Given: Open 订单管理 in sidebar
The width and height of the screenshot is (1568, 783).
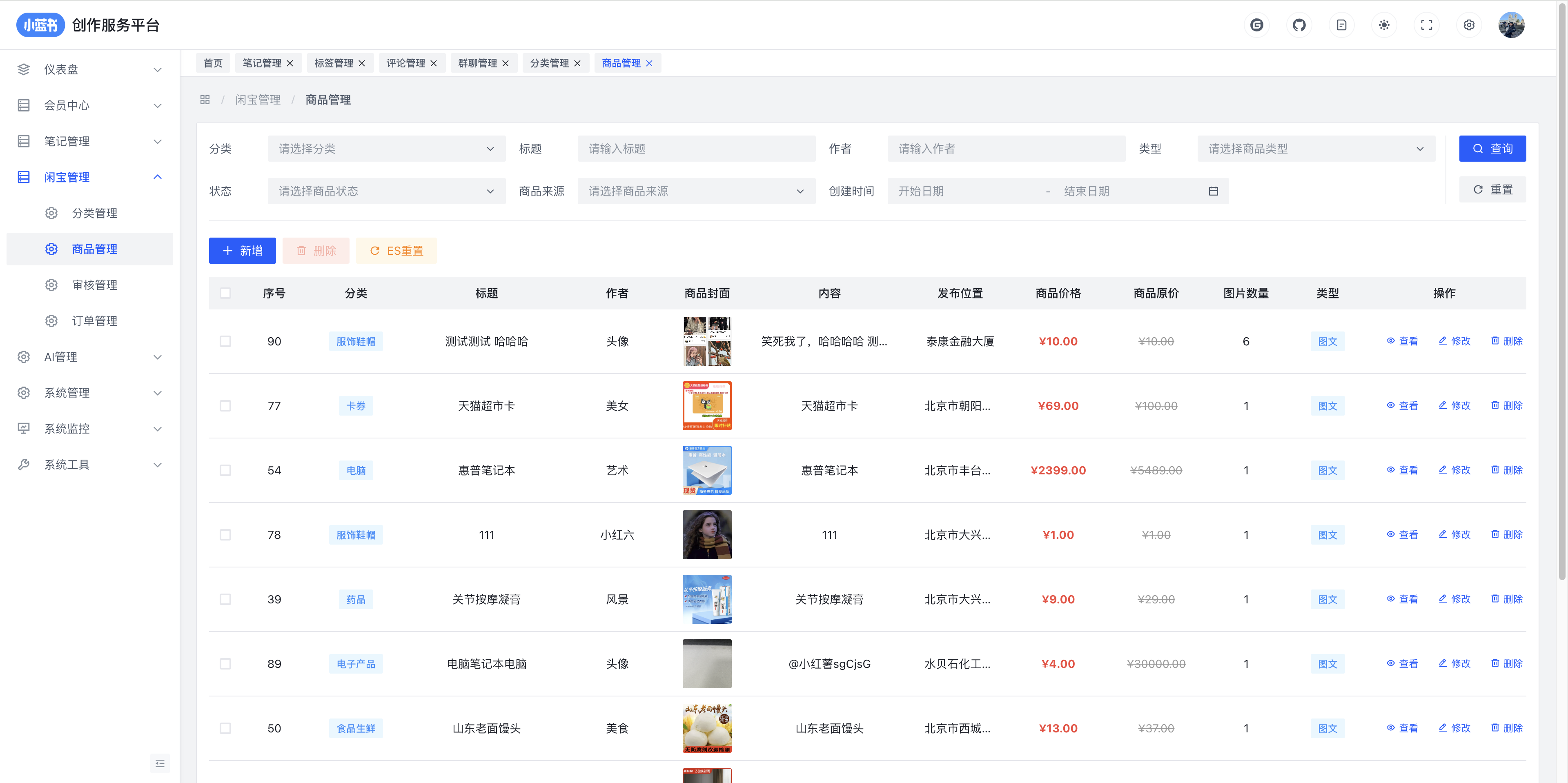Looking at the screenshot, I should [94, 320].
